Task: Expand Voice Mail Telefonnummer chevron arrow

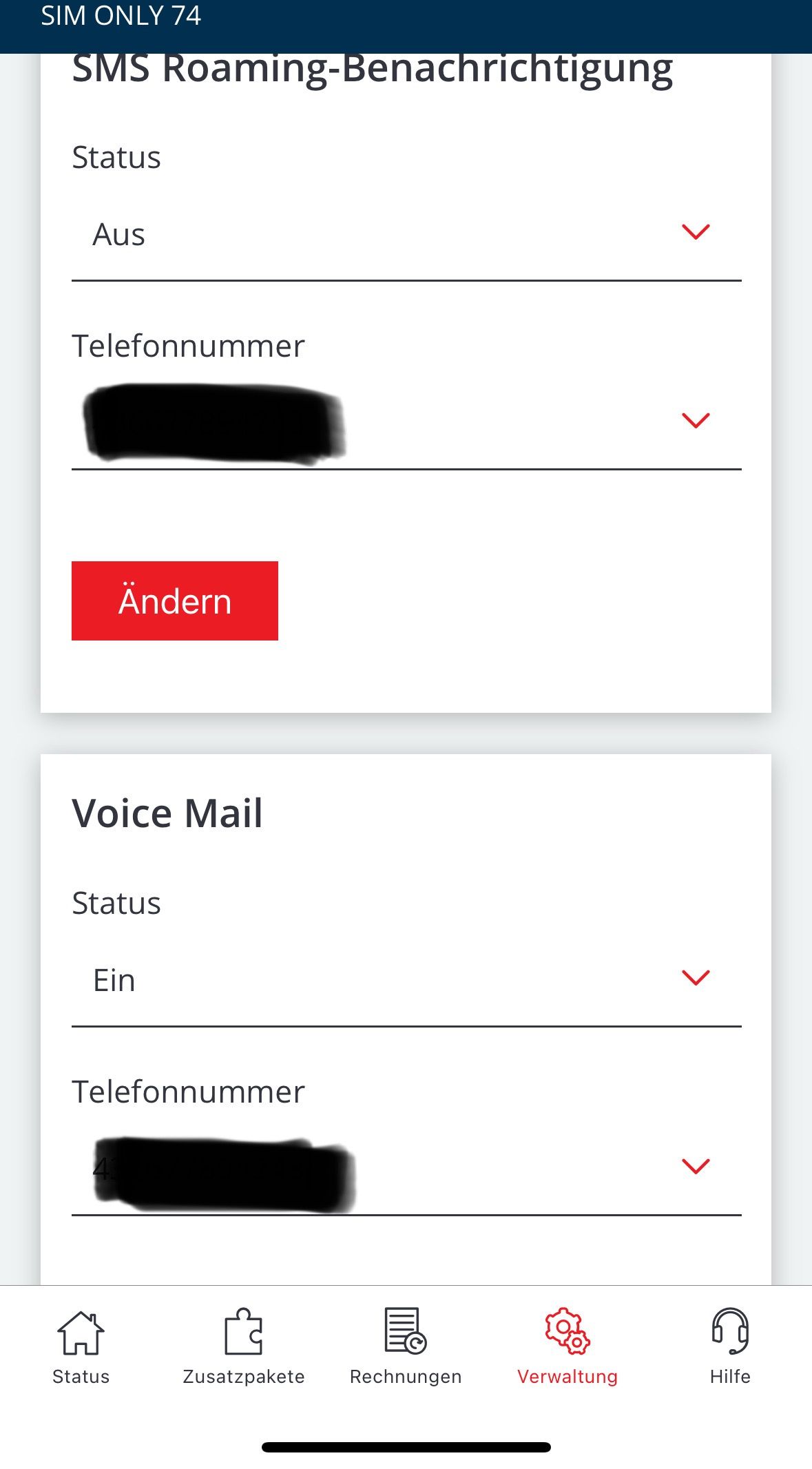Action: (x=696, y=1166)
